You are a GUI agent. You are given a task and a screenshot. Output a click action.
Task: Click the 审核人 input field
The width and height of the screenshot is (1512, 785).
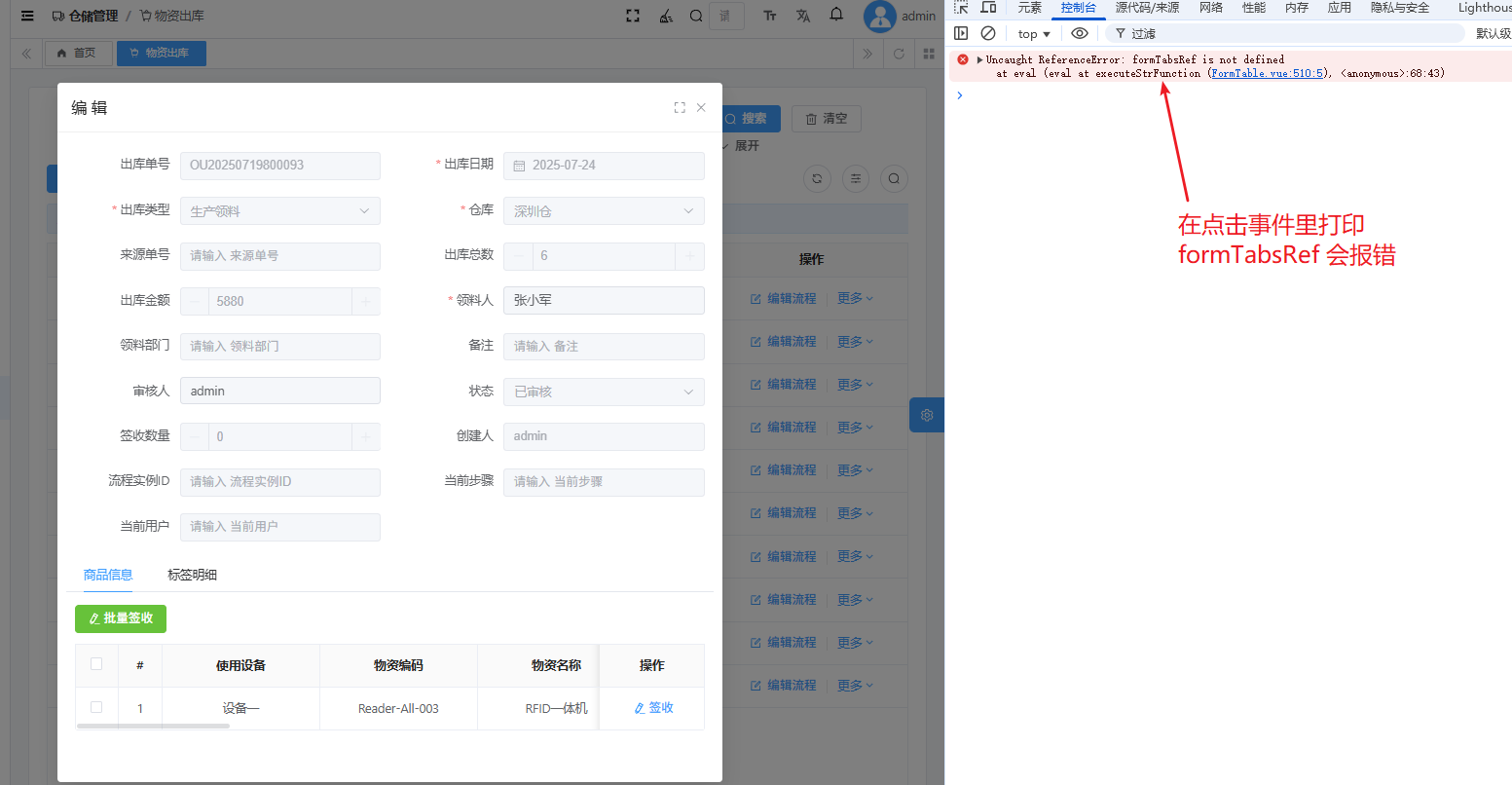pos(280,391)
